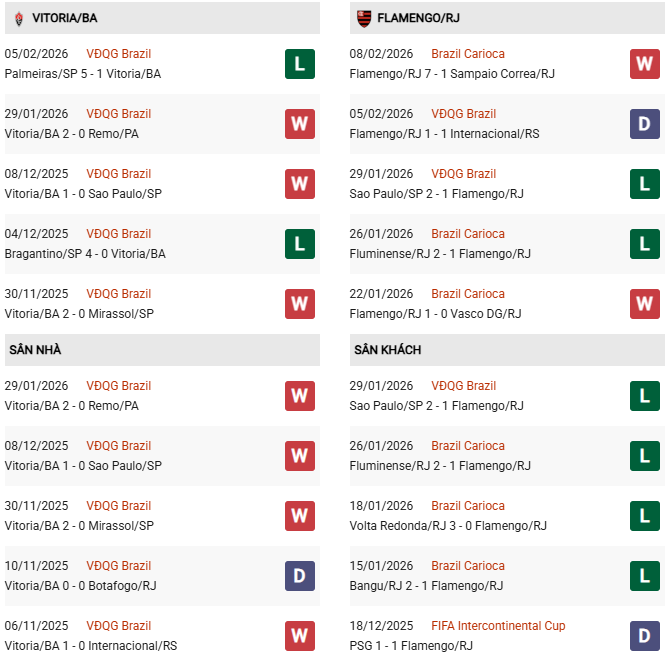
Task: Click the W badge for Flamengo 7-1 Sampaio Correa
Action: pyautogui.click(x=644, y=64)
